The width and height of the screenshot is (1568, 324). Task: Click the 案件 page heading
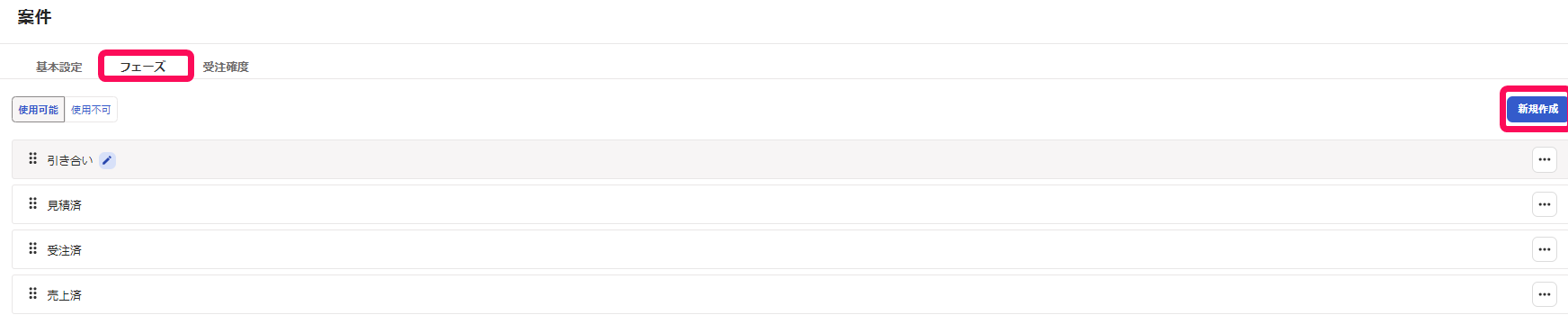(x=34, y=17)
